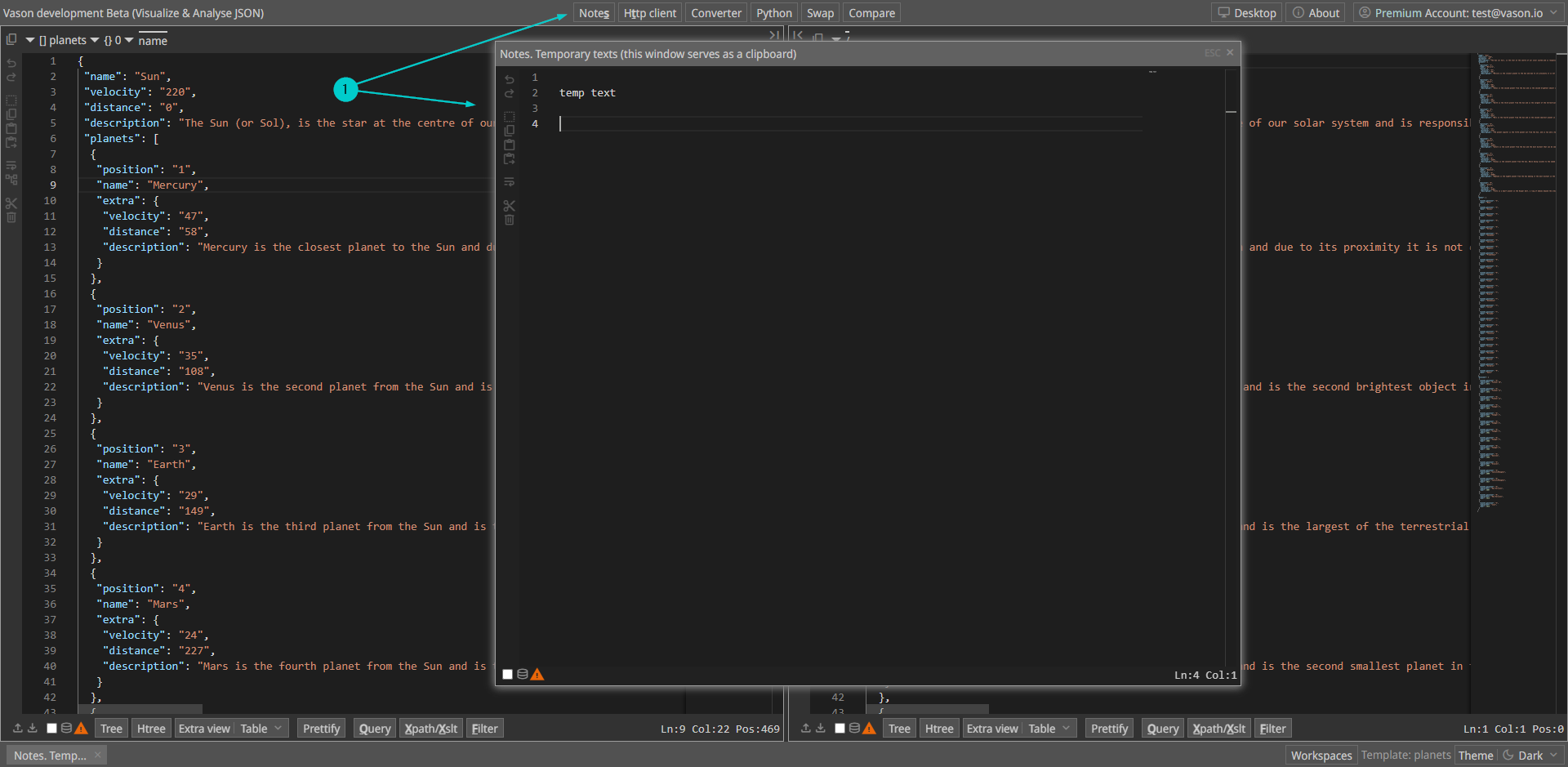Open Table dropdown in right editor bar

pyautogui.click(x=1049, y=729)
